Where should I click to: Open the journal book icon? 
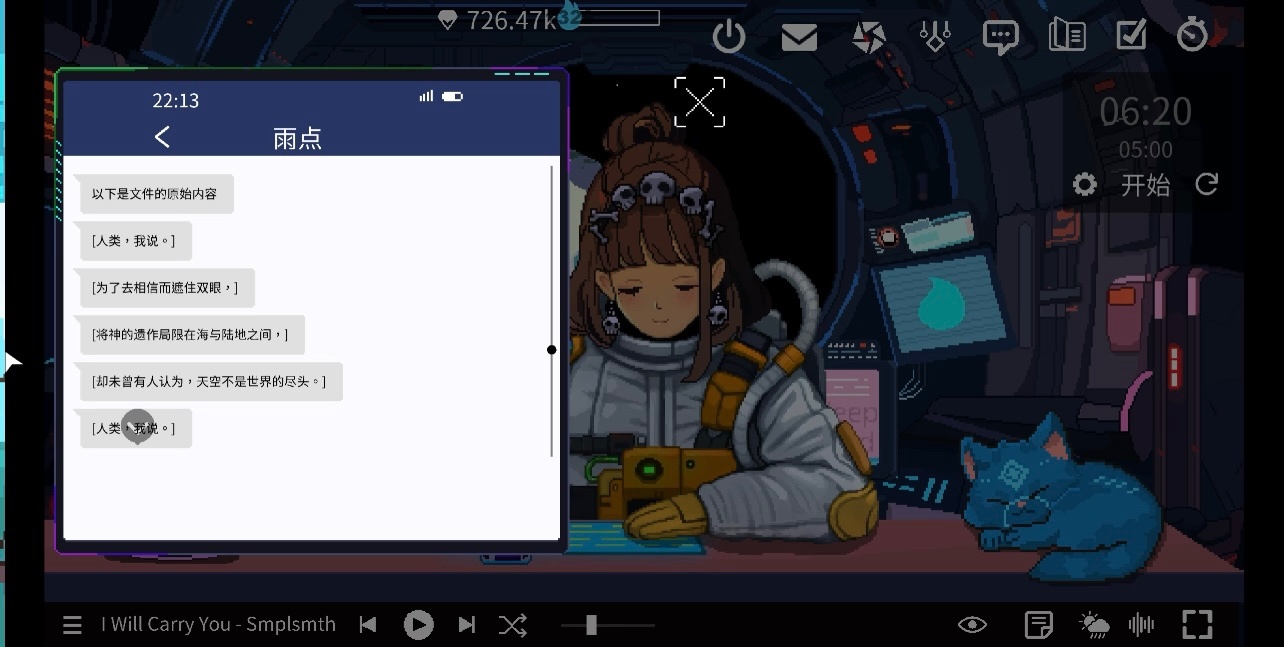tap(1067, 36)
